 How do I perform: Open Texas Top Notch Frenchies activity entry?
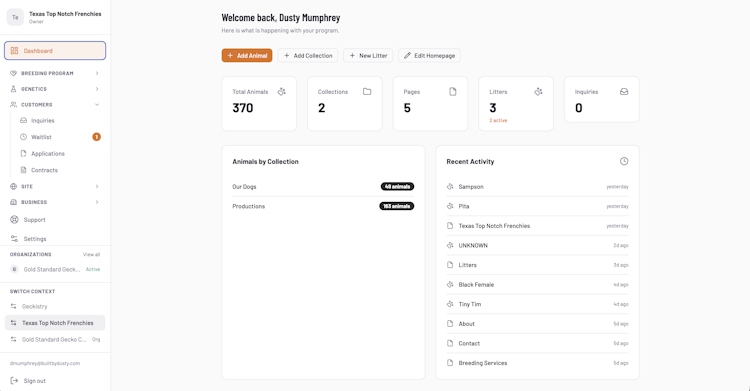tap(537, 226)
